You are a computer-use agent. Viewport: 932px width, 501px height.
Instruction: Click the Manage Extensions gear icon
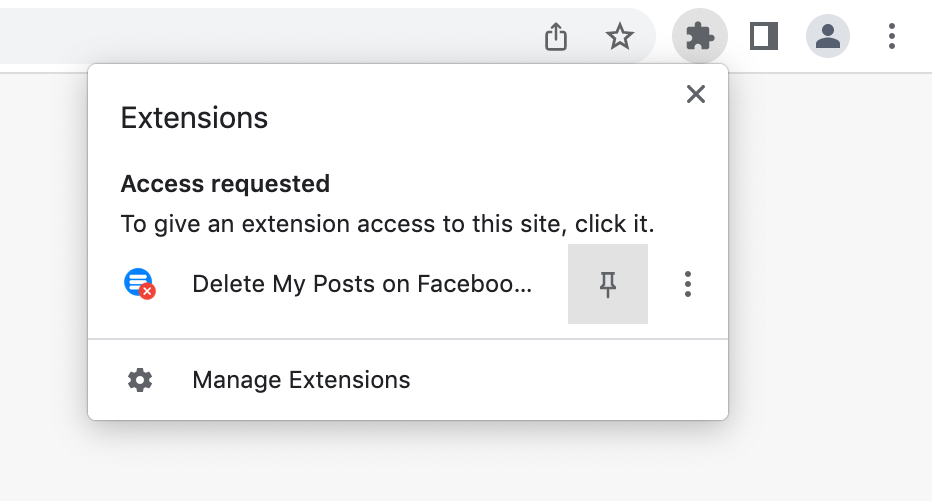pos(140,380)
